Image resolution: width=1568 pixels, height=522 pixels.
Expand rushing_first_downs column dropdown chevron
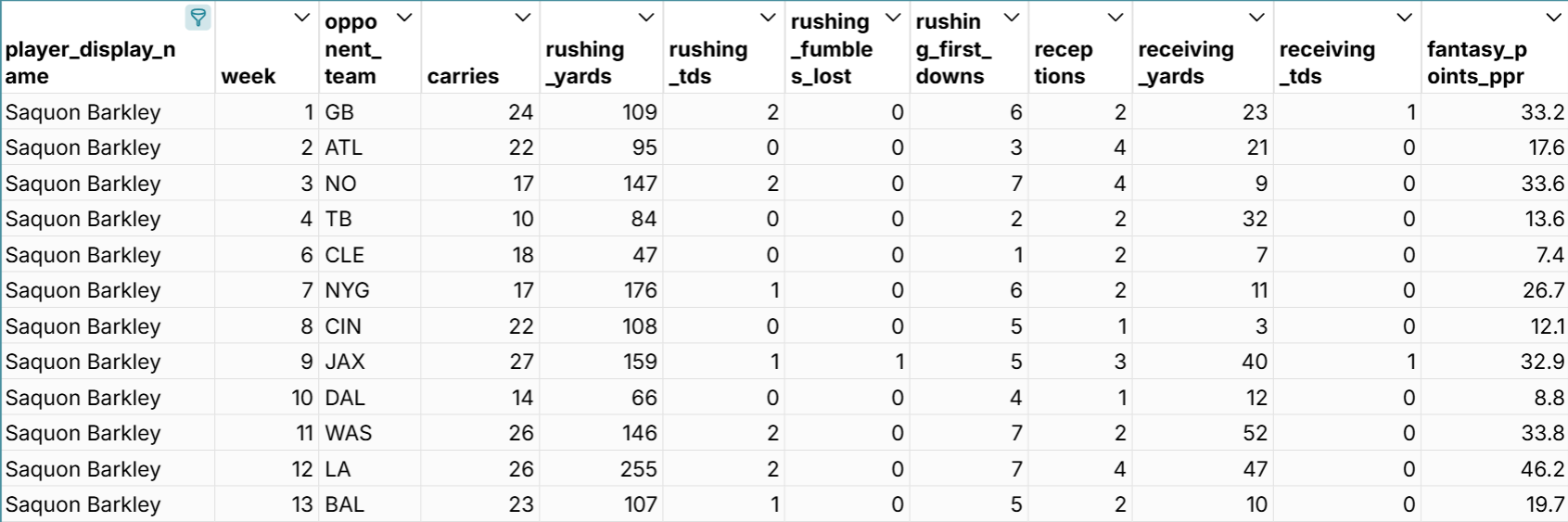[1012, 18]
